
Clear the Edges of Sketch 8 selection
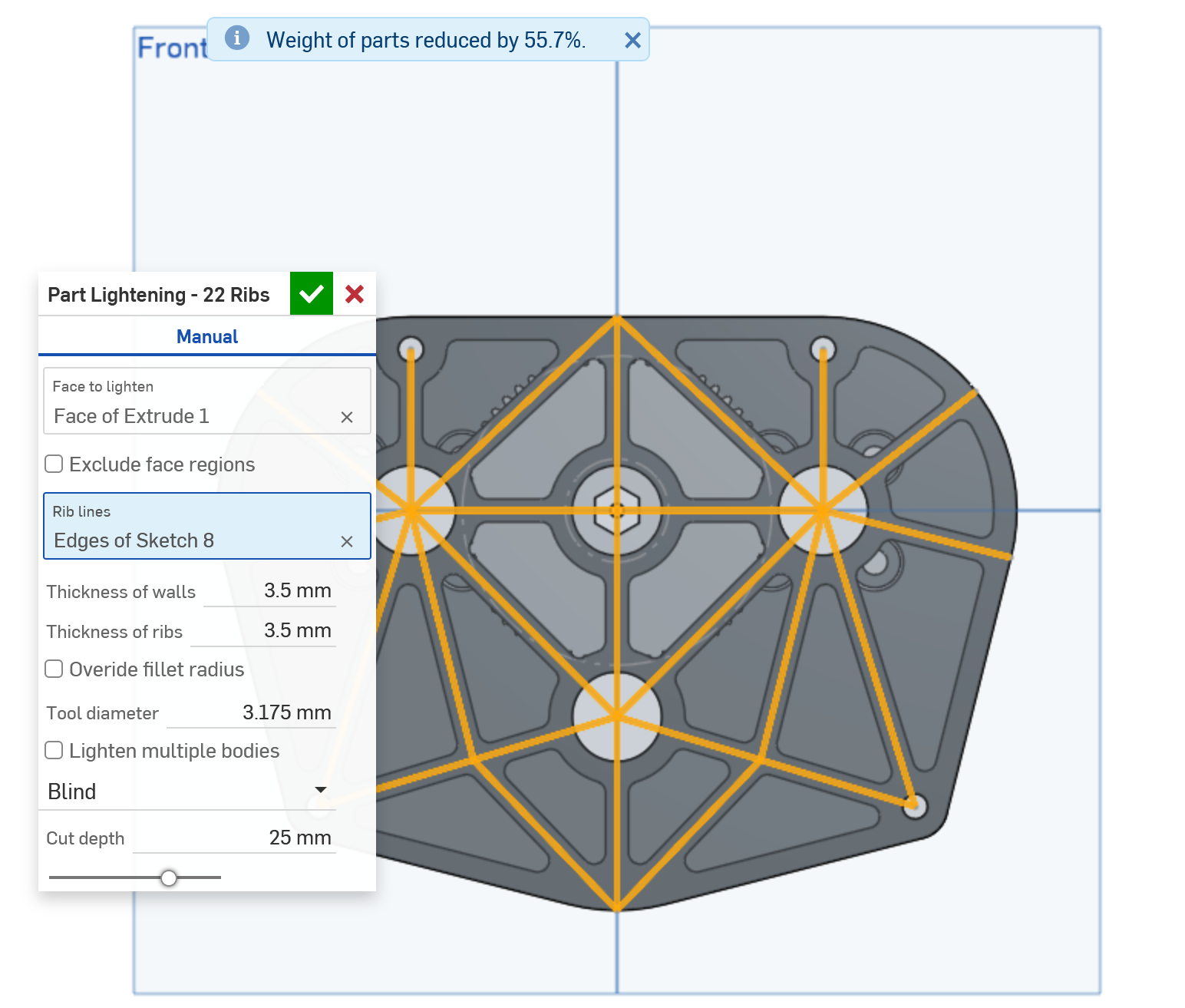click(x=347, y=542)
